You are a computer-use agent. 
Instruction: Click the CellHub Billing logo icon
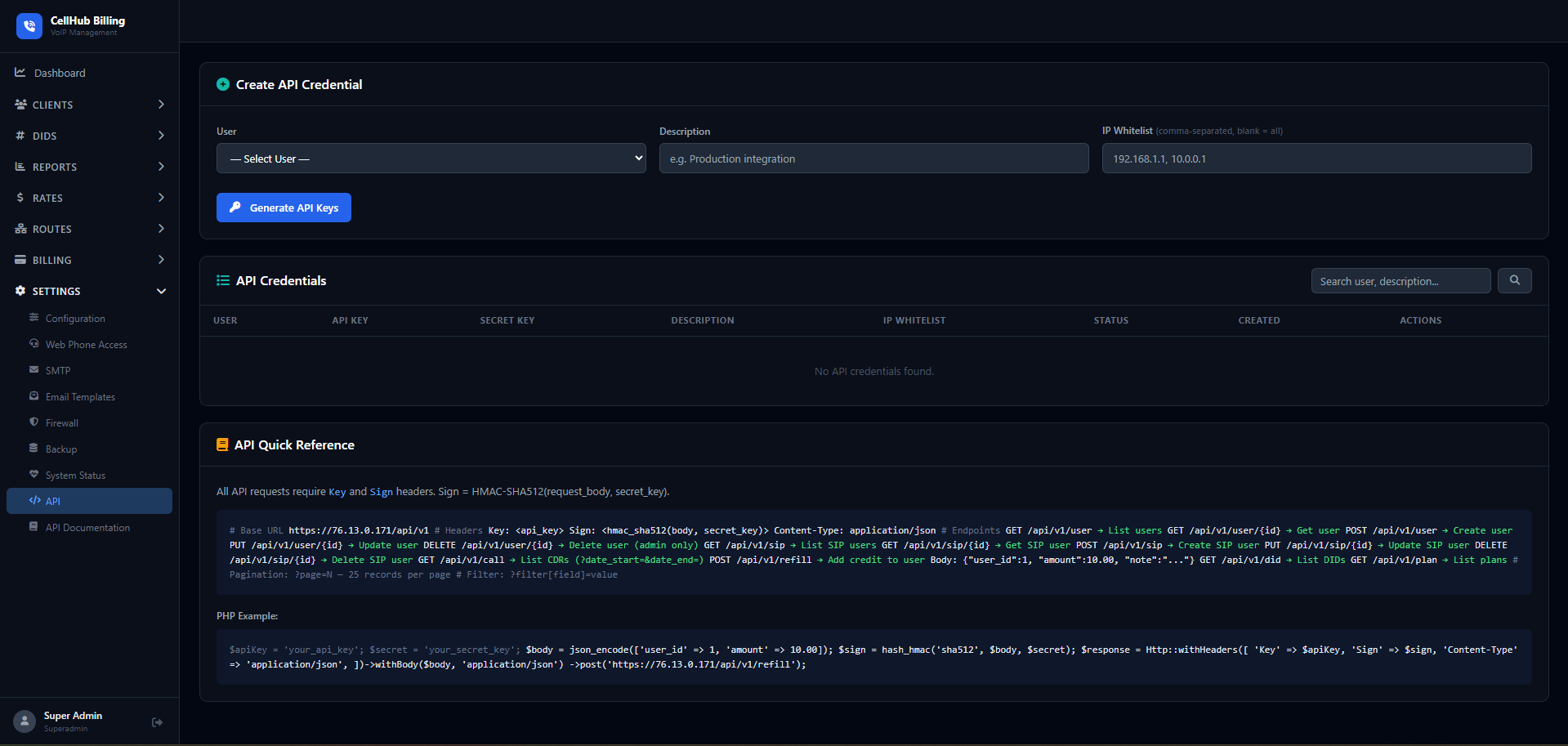(29, 26)
